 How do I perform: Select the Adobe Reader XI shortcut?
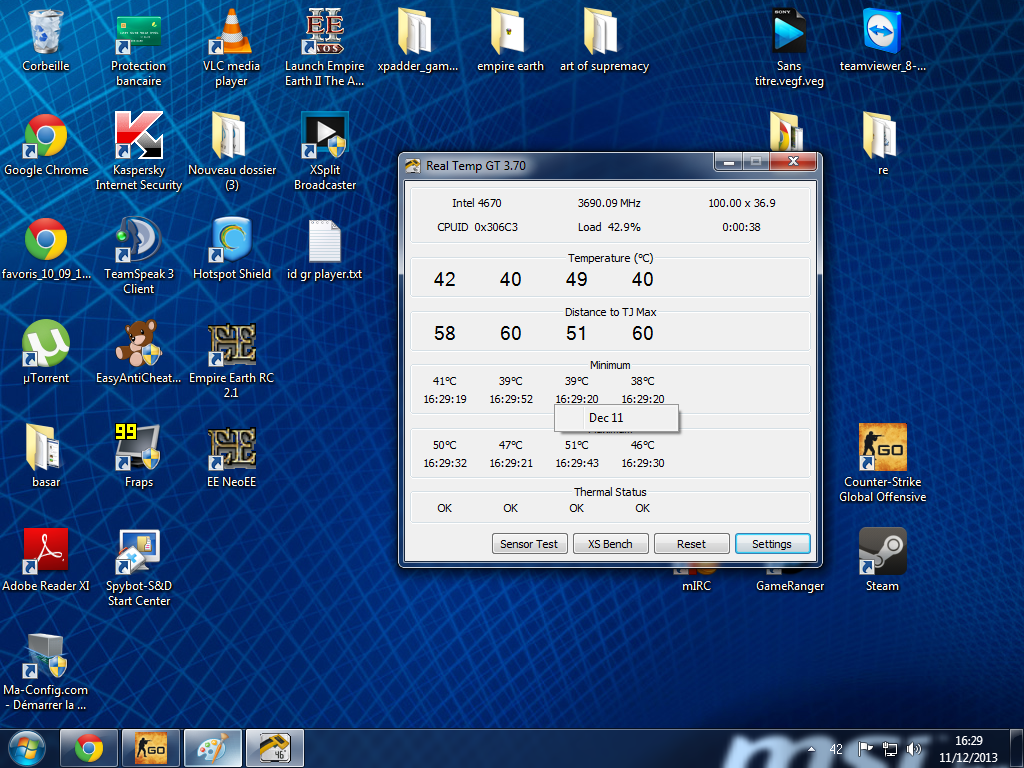pos(46,553)
